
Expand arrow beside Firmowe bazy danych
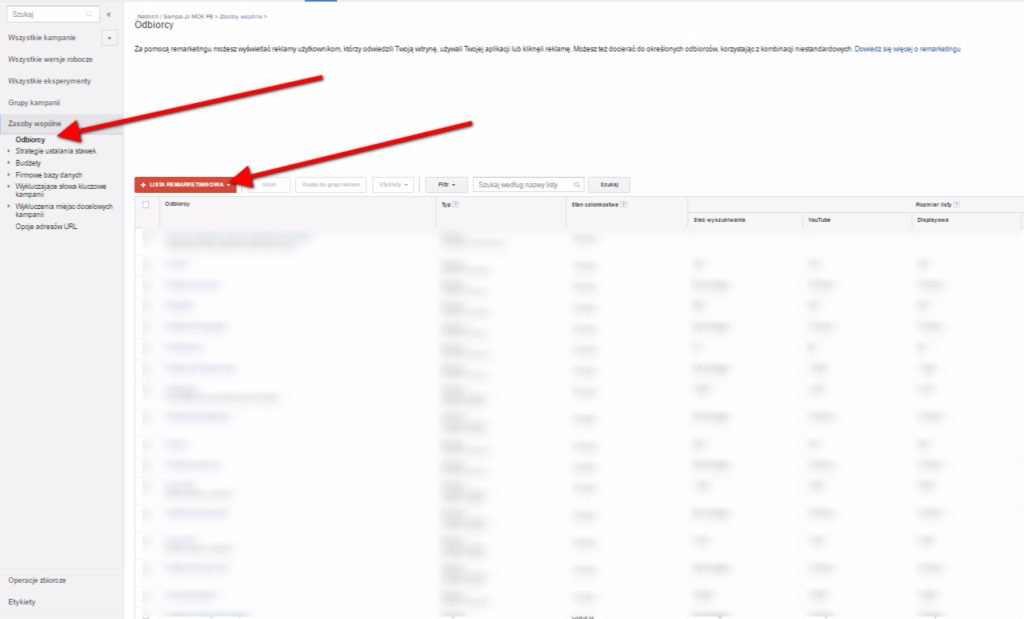click(x=8, y=174)
